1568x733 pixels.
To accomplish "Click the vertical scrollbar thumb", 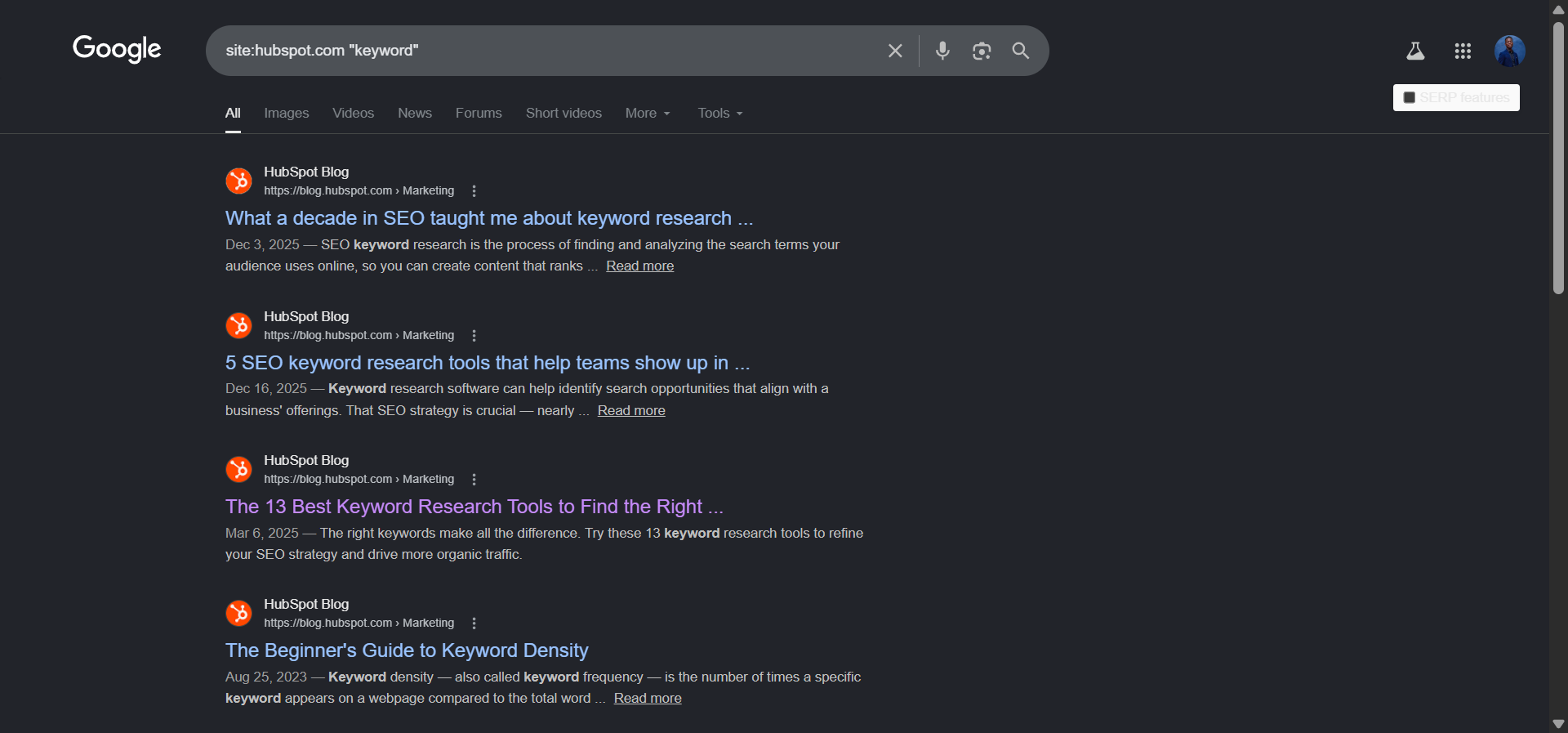I will click(1558, 157).
